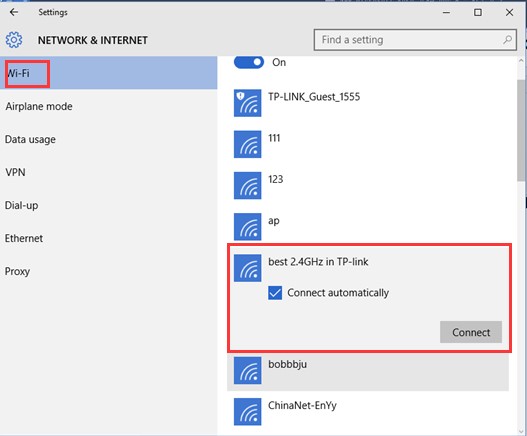Click the bobbbju network signal icon

247,370
